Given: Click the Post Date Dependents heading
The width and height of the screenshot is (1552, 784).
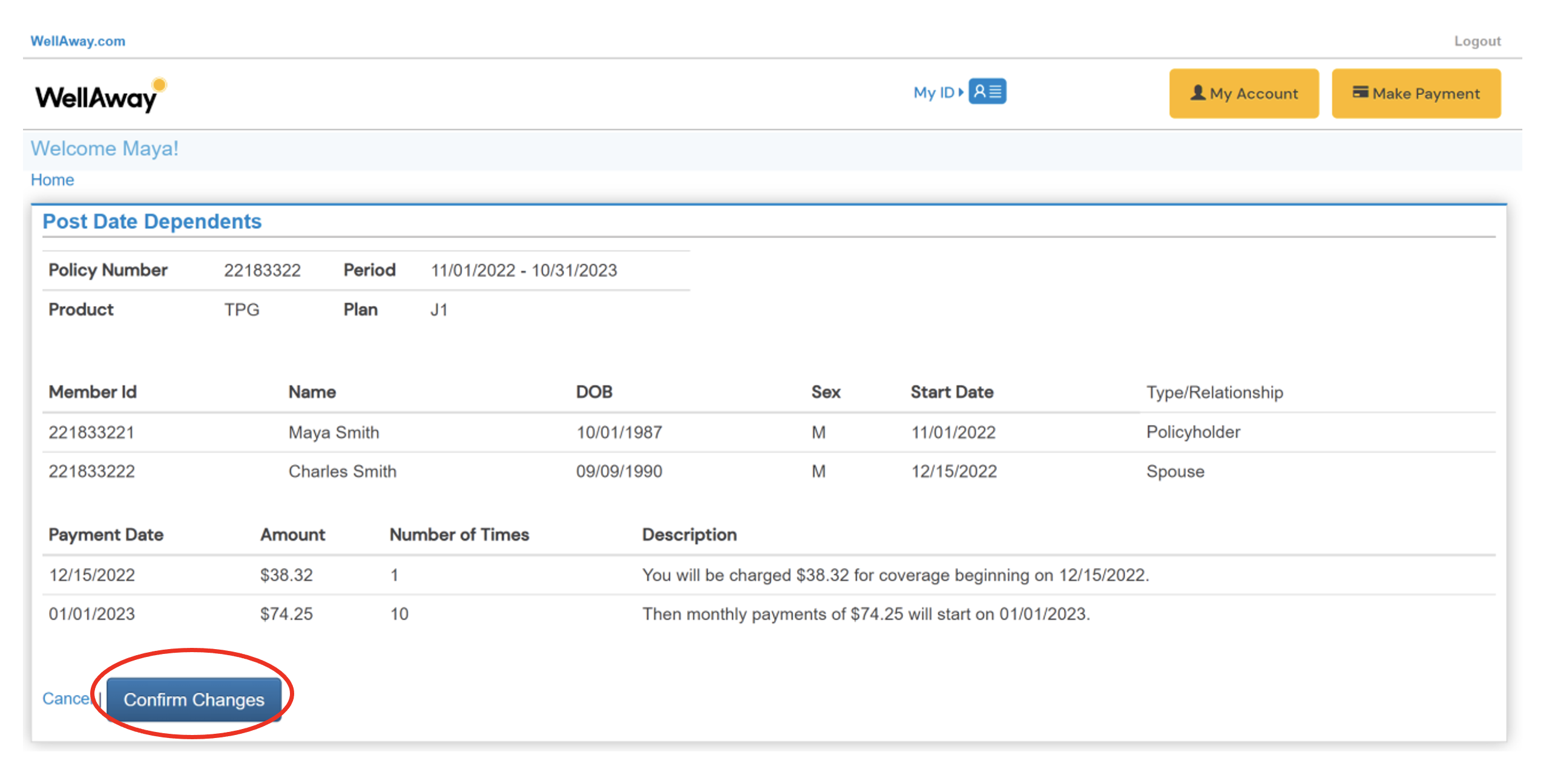Looking at the screenshot, I should 152,221.
